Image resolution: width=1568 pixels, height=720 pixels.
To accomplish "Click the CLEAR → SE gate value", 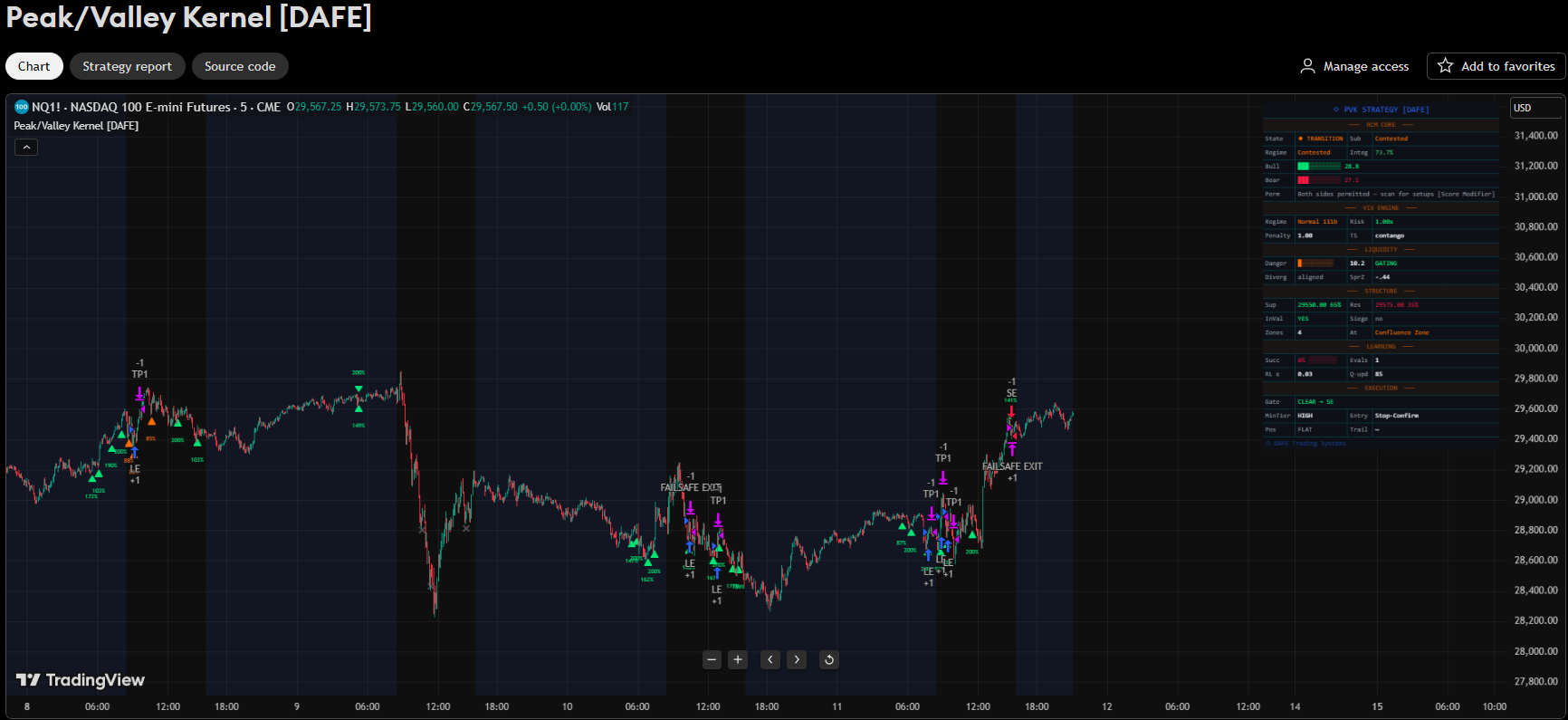I will [1315, 402].
